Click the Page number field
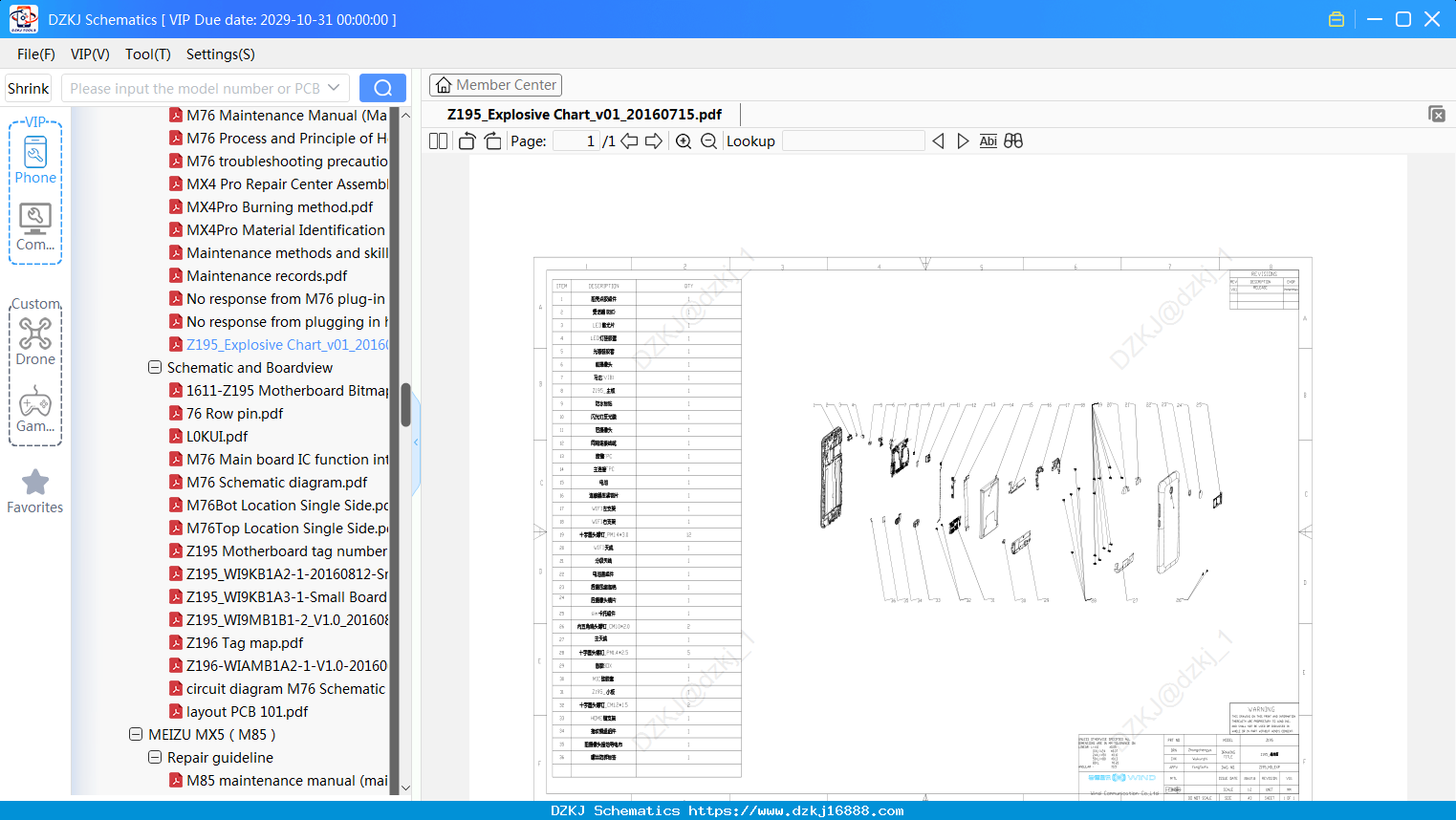Viewport: 1456px width, 820px height. tap(576, 141)
